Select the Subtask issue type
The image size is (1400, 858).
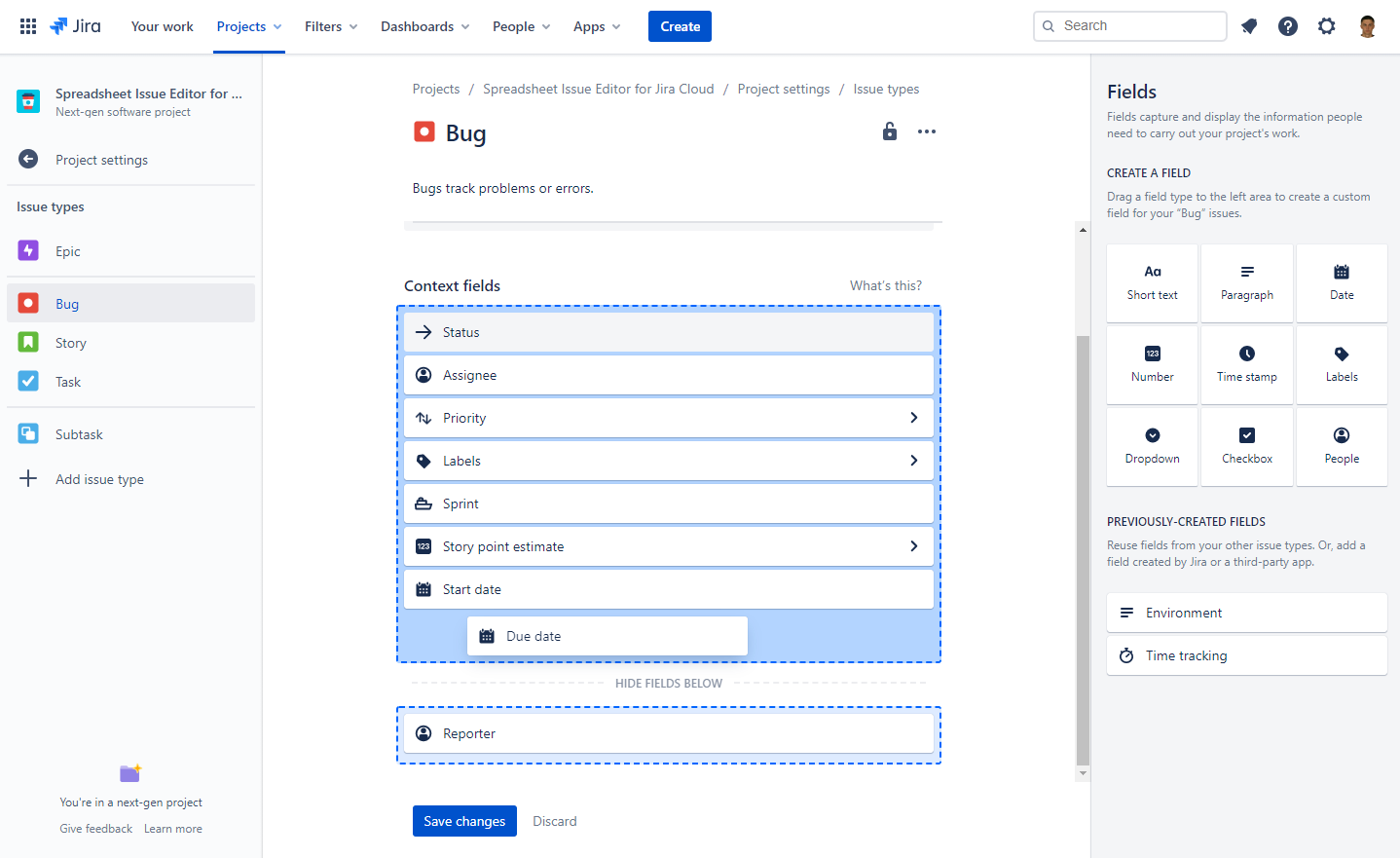(x=130, y=434)
